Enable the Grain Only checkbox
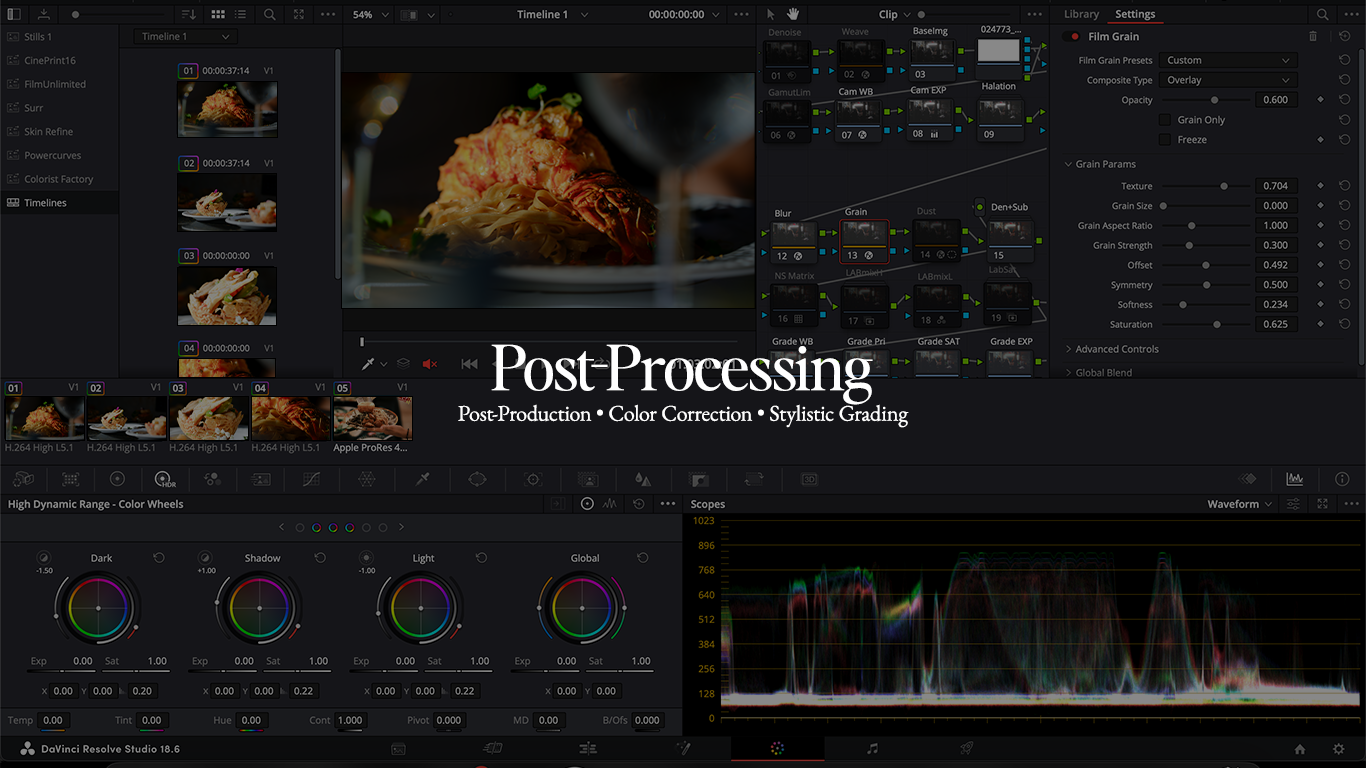Screen dimensions: 1366x768 [x=1164, y=119]
